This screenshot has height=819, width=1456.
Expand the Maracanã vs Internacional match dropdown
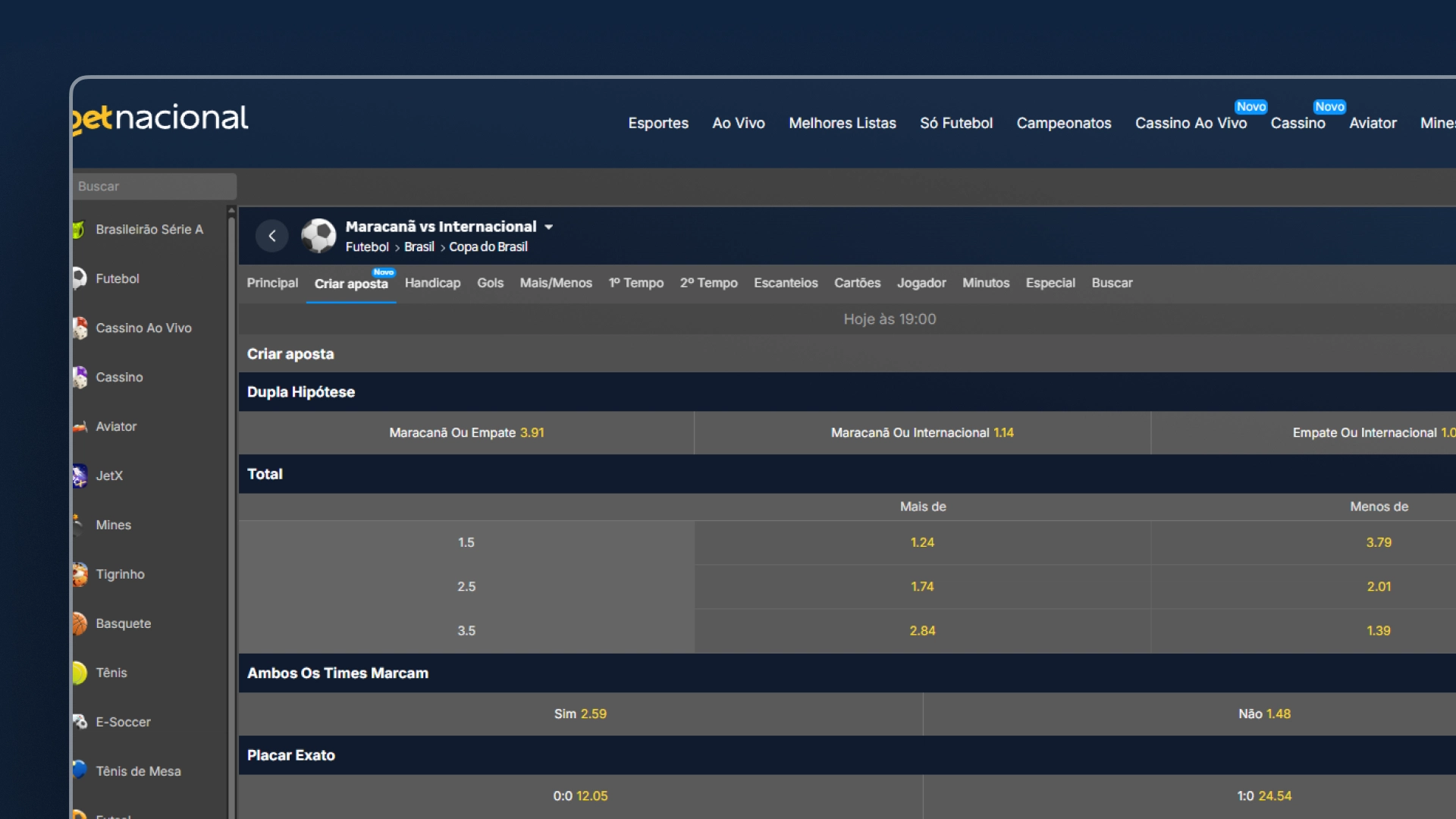pyautogui.click(x=548, y=227)
